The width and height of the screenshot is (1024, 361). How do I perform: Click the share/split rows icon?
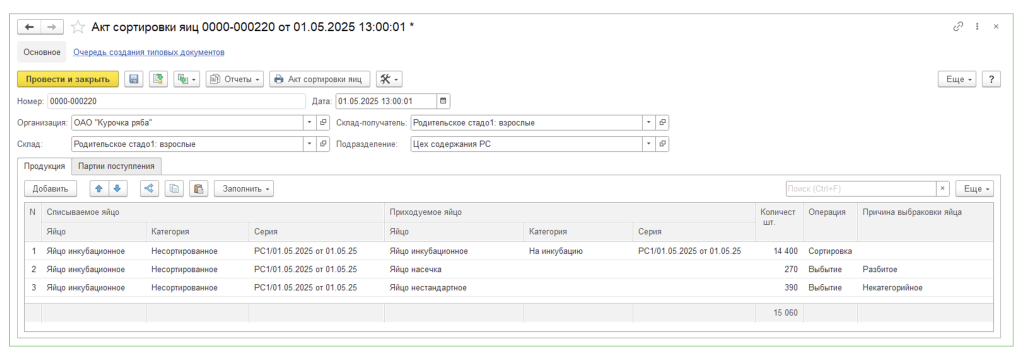coord(150,189)
